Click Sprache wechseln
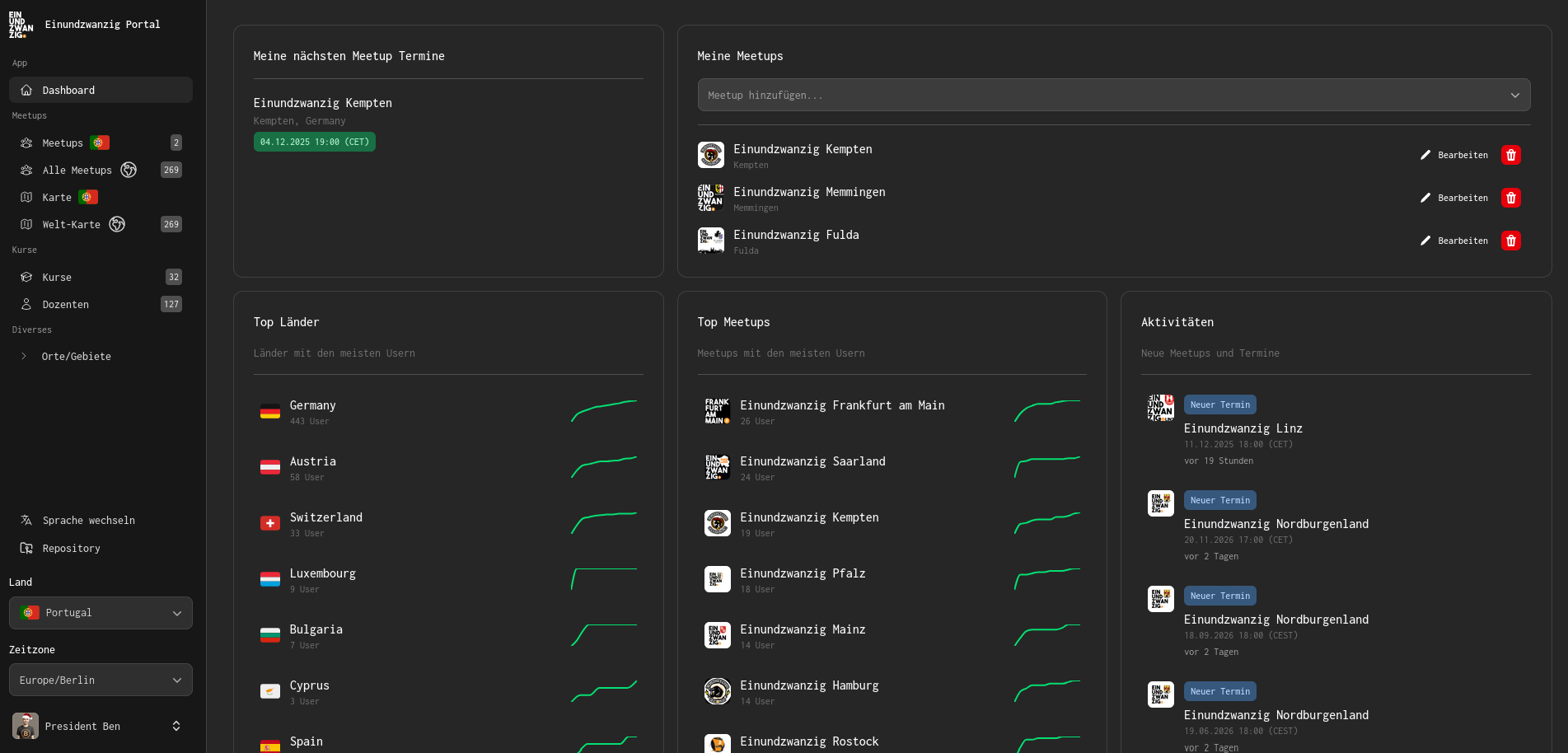The height and width of the screenshot is (753, 1568). click(x=88, y=521)
